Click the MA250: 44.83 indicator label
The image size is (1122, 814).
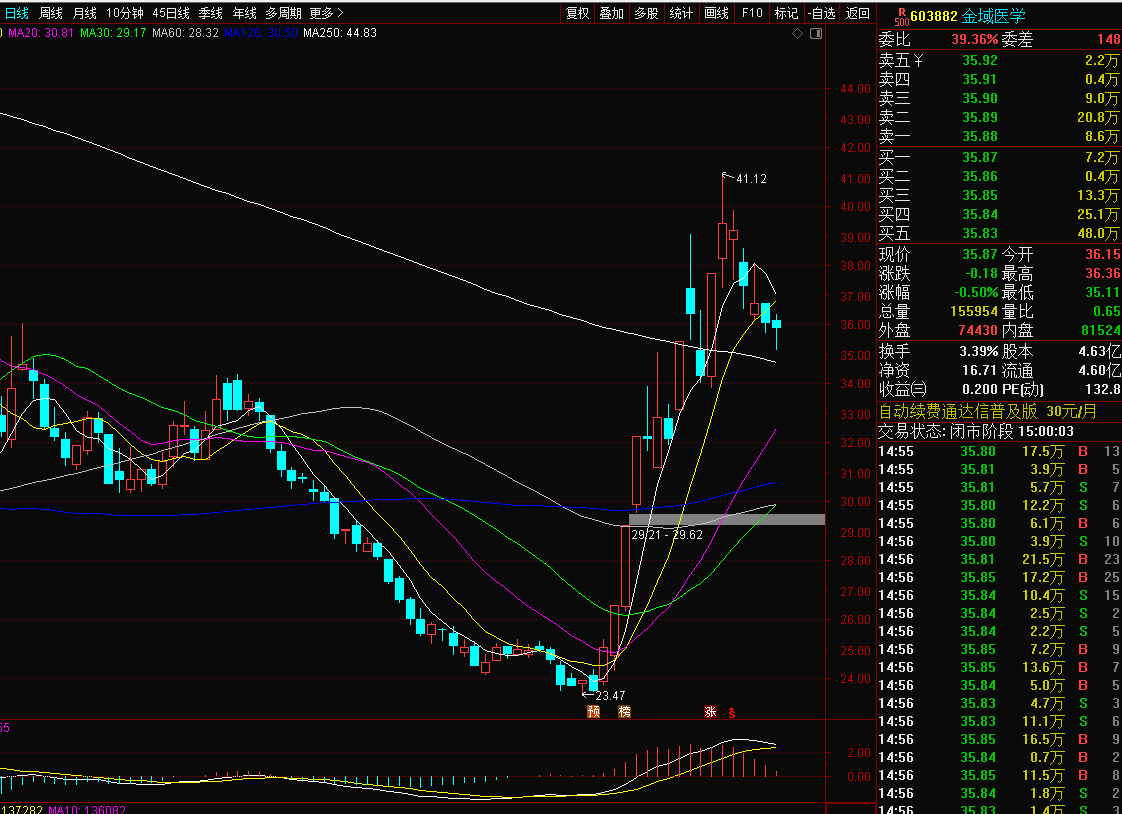(x=340, y=33)
